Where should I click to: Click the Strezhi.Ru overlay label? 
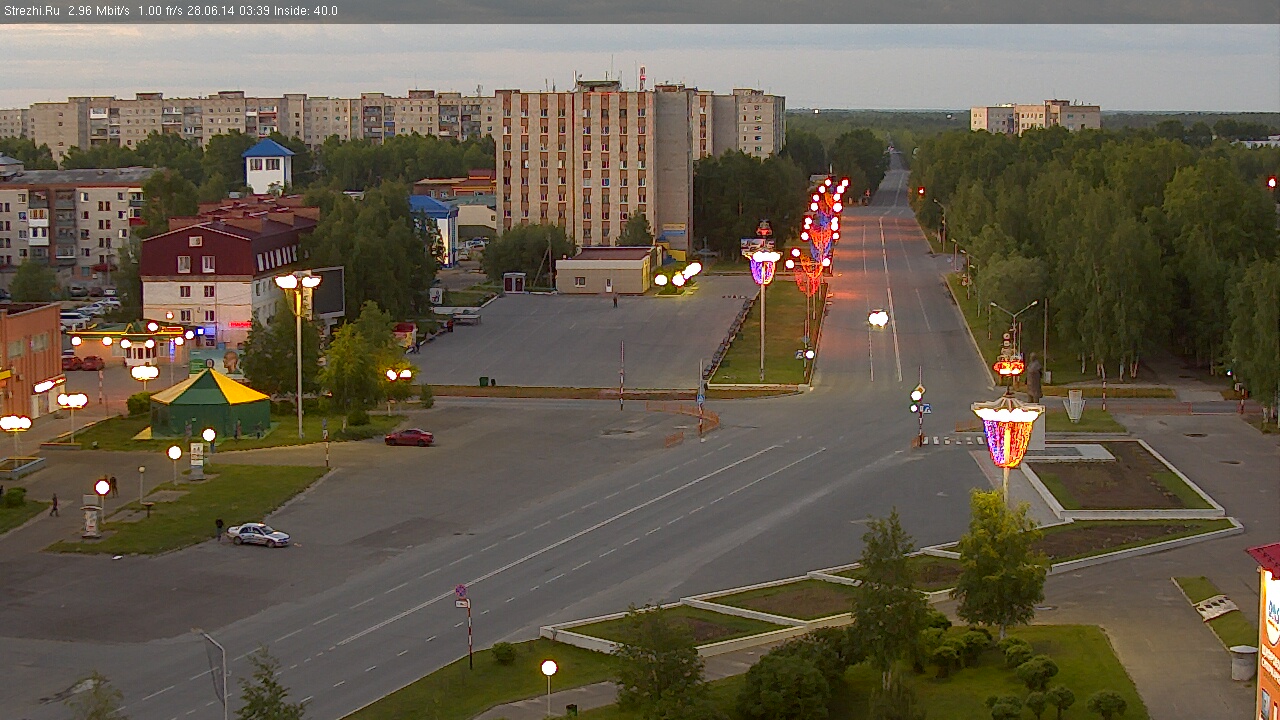[33, 11]
